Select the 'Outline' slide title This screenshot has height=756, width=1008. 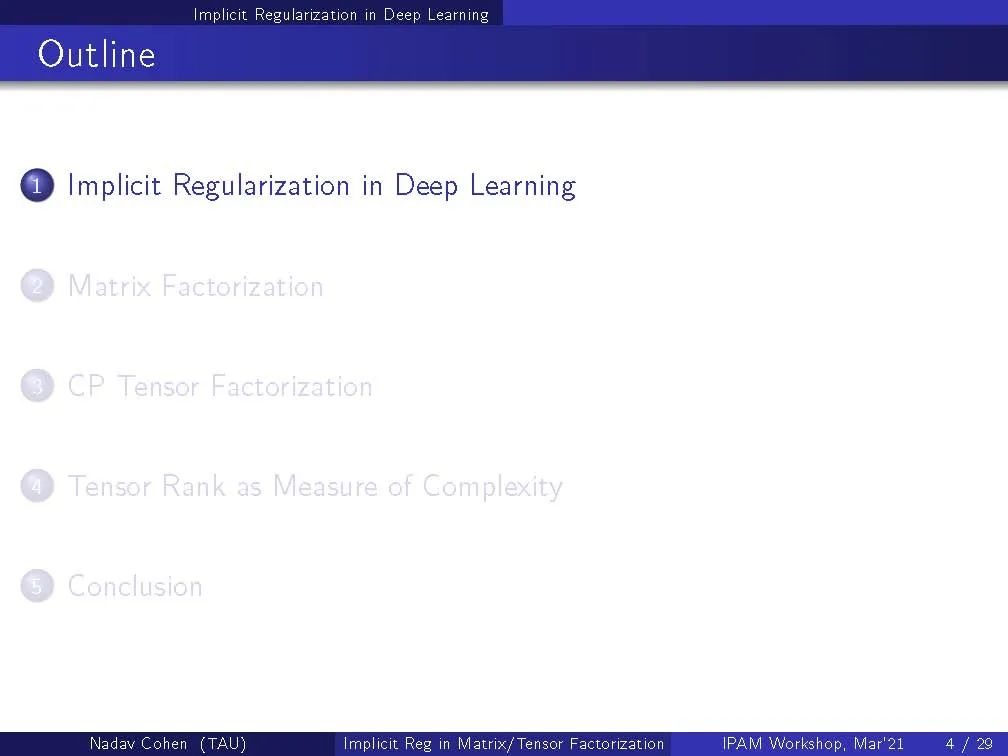pos(96,54)
